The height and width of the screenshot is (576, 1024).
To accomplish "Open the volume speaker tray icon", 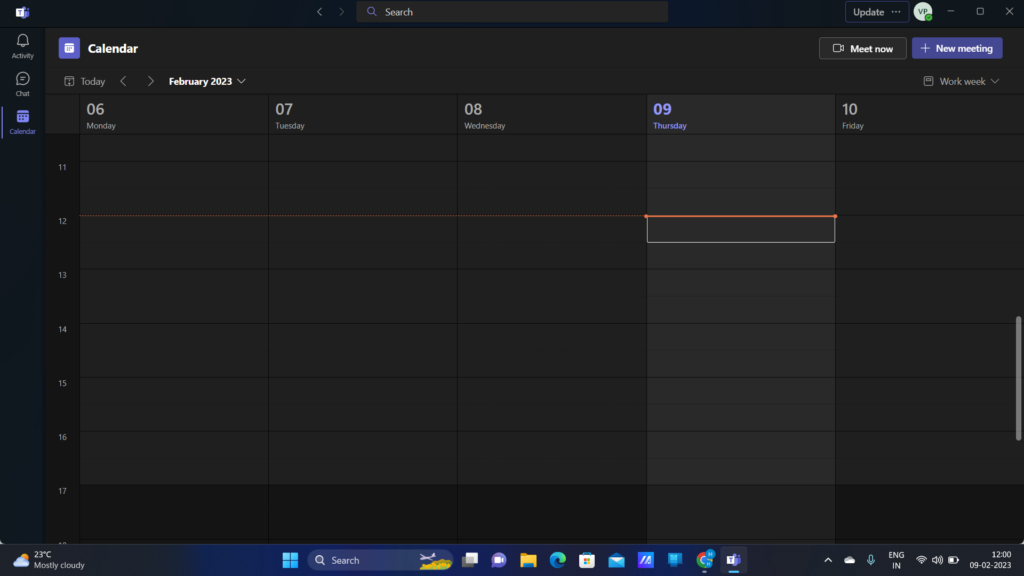I will (937, 560).
